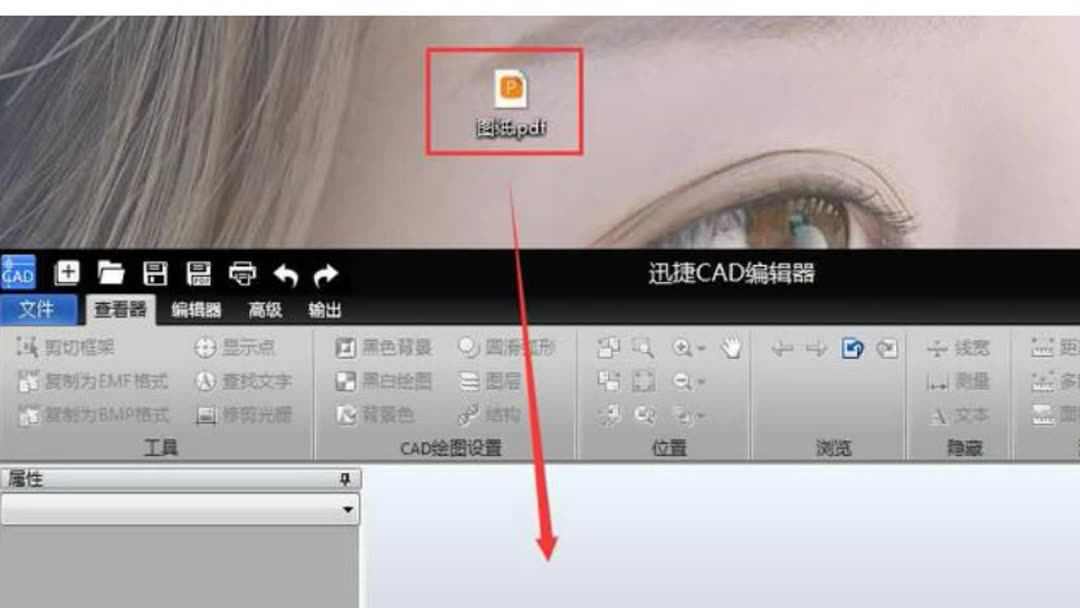Click the Save icon on the toolbar
Viewport: 1080px width, 608px height.
tap(156, 275)
